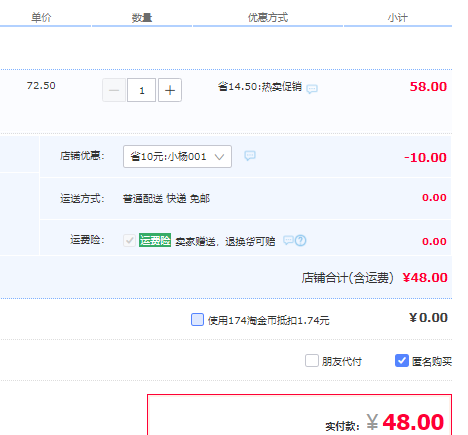Click the green 运费险 badge
The height and width of the screenshot is (435, 468).
[x=155, y=240]
